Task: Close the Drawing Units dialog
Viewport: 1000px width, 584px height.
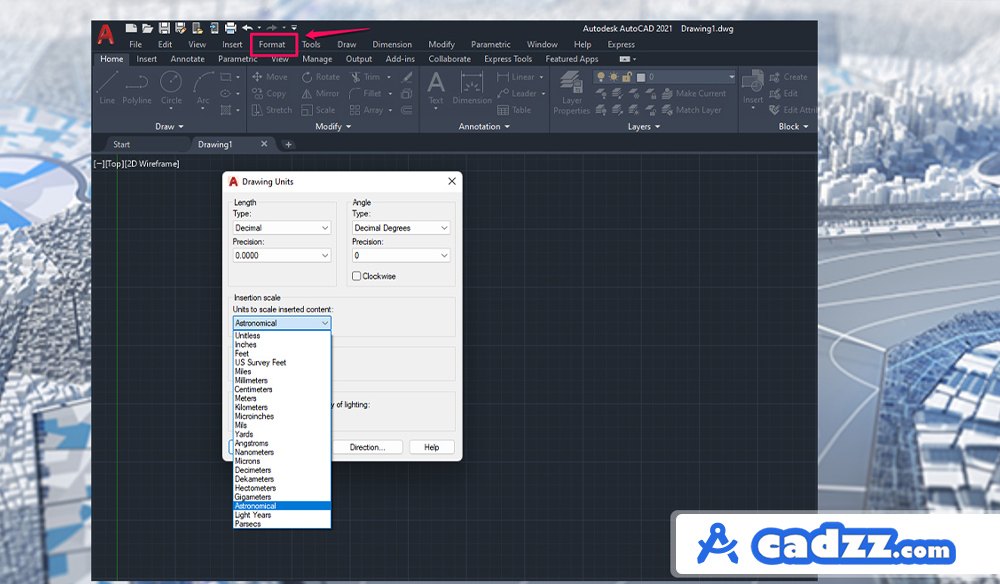Action: pyautogui.click(x=452, y=181)
